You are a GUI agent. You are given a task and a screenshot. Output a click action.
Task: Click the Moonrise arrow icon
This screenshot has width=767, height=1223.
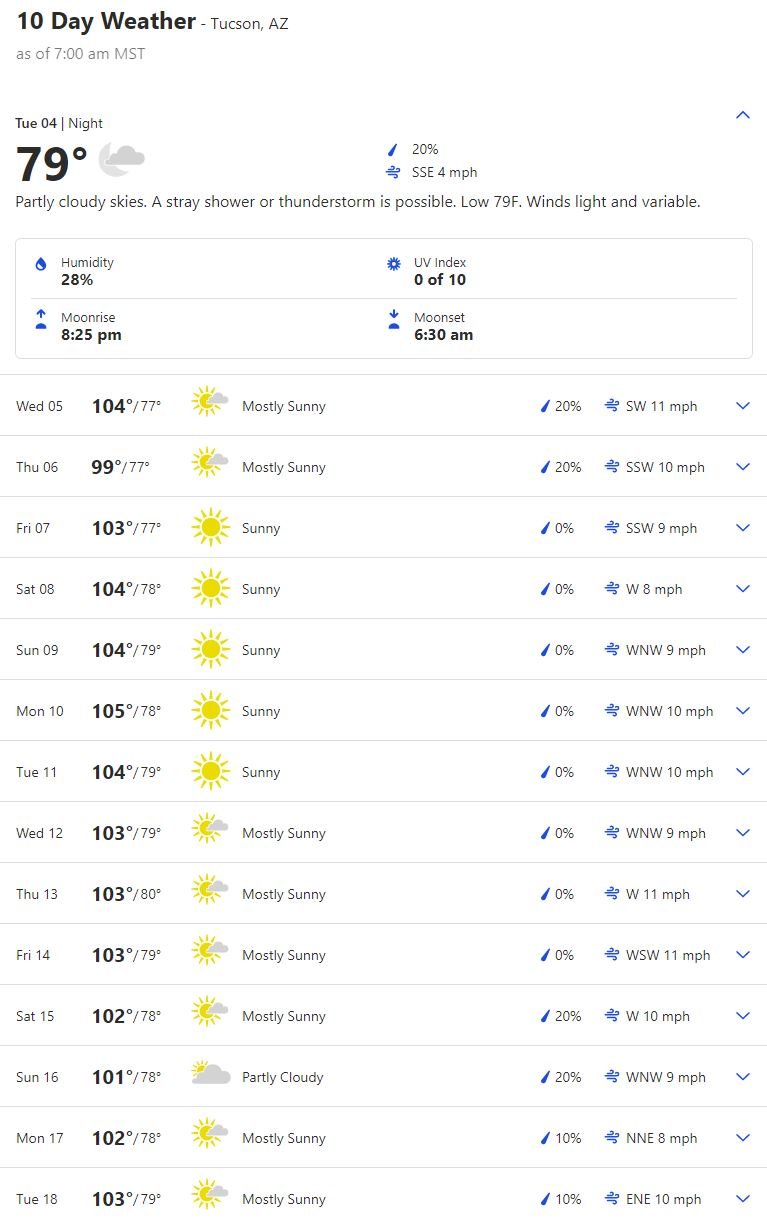[x=41, y=319]
